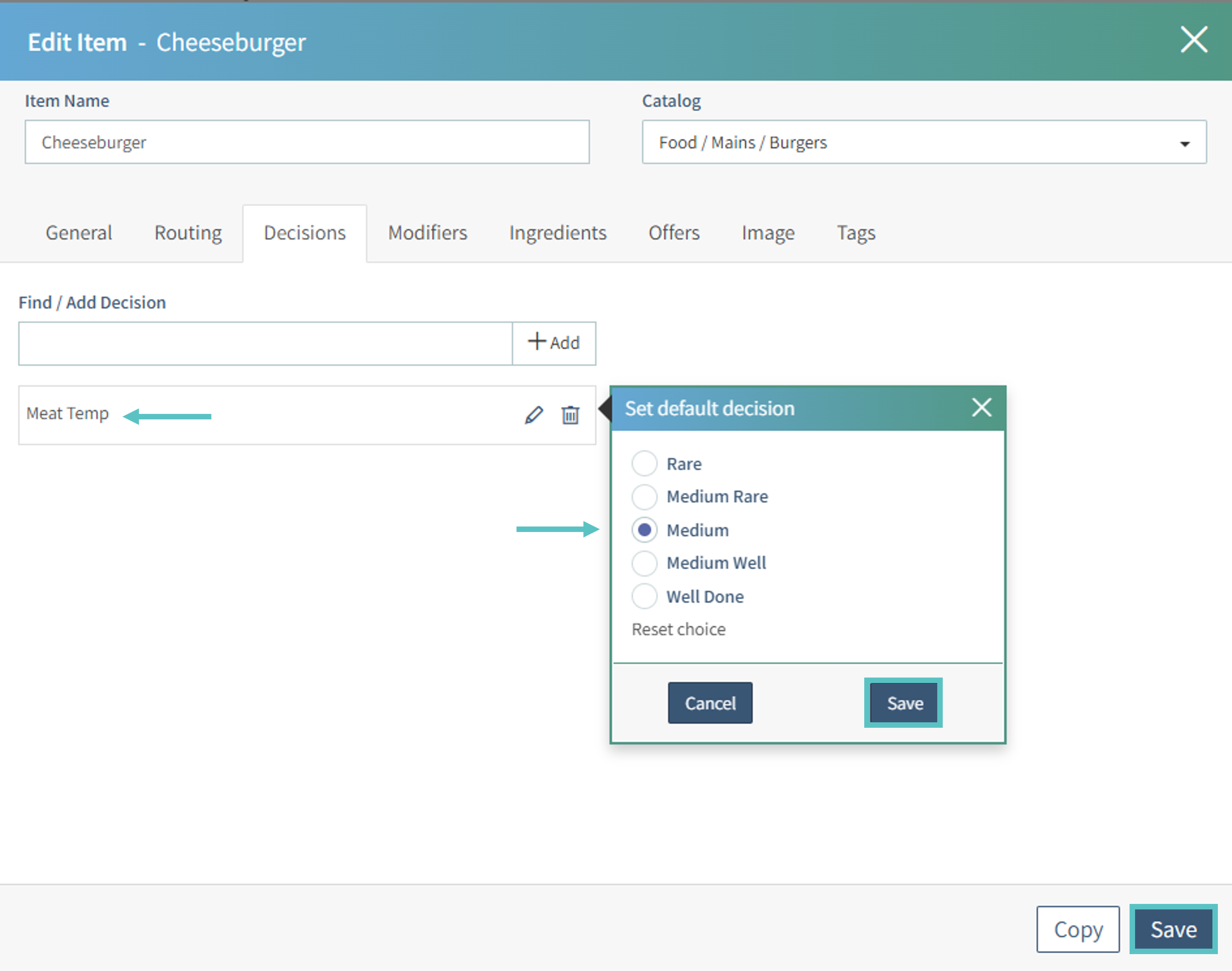Click the Copy item button
1232x971 pixels.
pos(1077,929)
